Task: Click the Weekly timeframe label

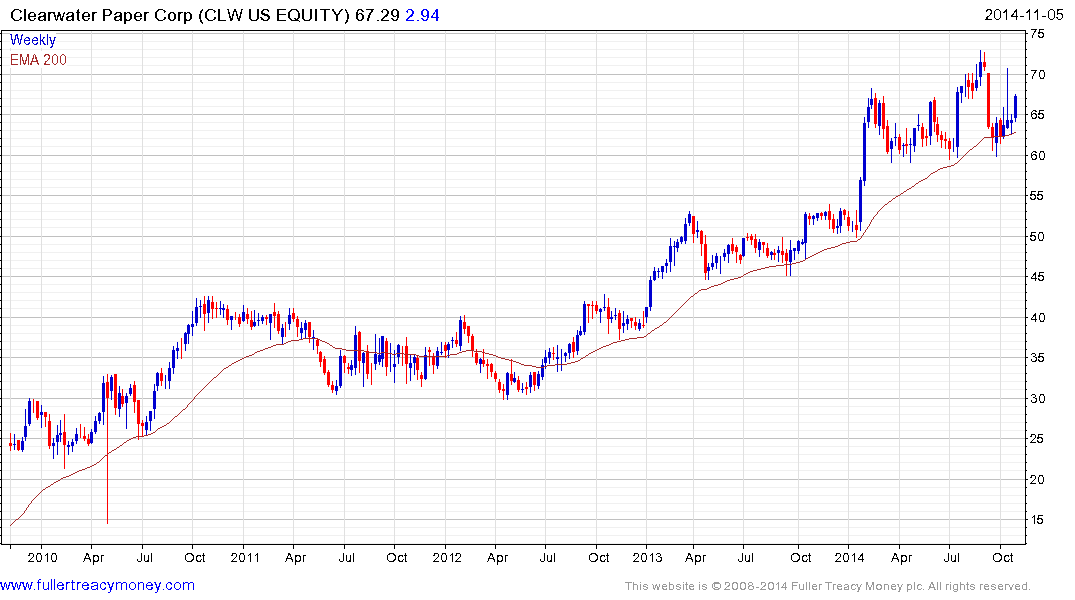Action: point(33,41)
